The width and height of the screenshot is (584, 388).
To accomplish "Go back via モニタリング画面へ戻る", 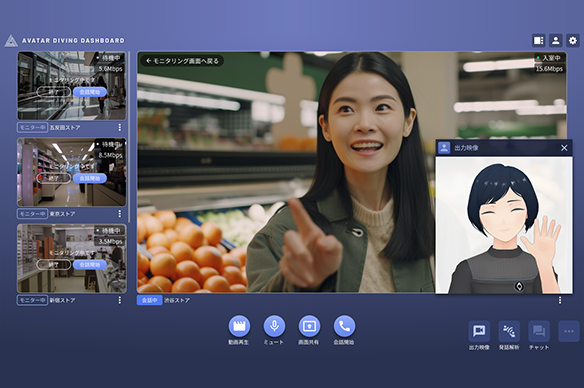I will (x=182, y=61).
